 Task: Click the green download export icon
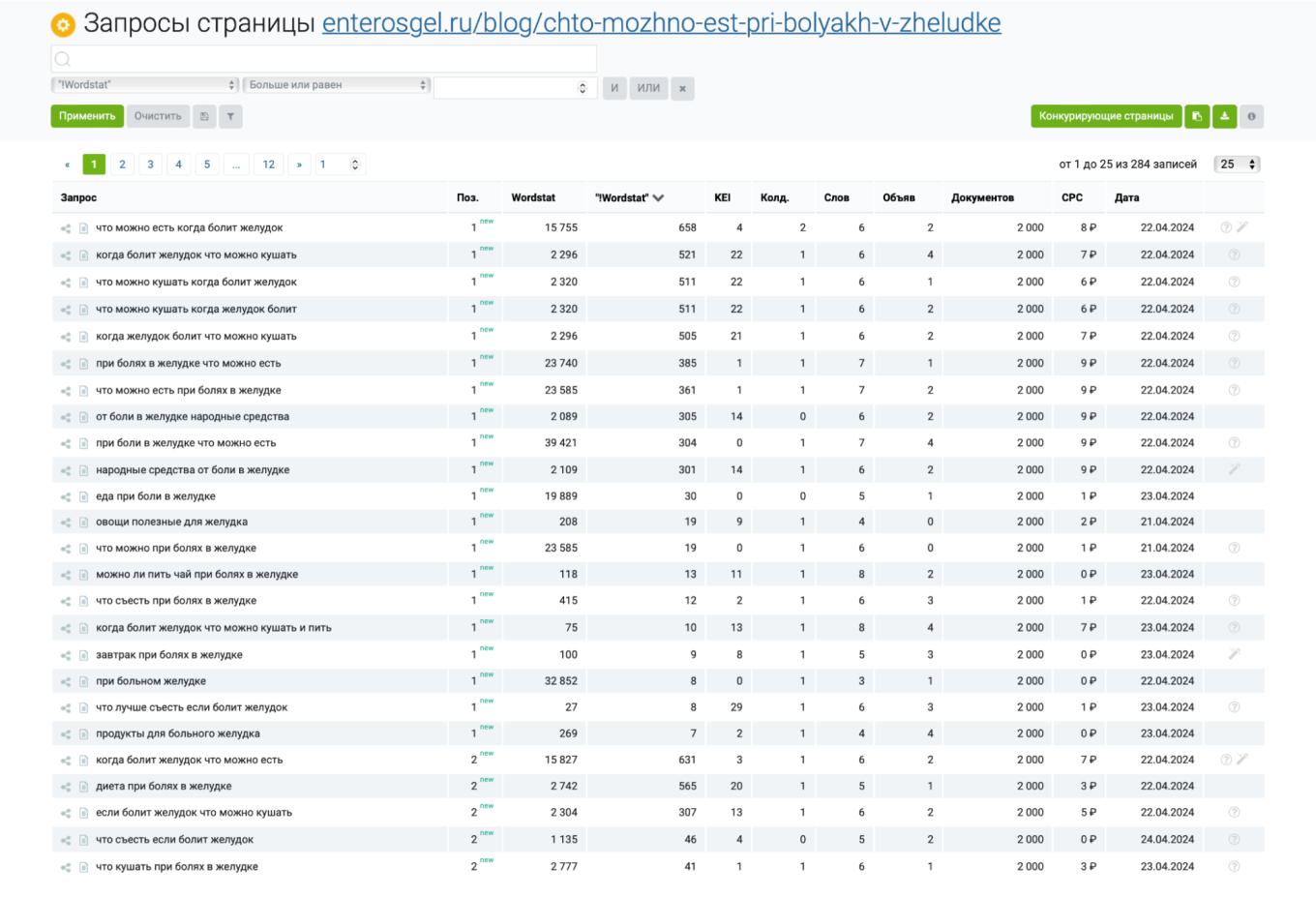1224,116
